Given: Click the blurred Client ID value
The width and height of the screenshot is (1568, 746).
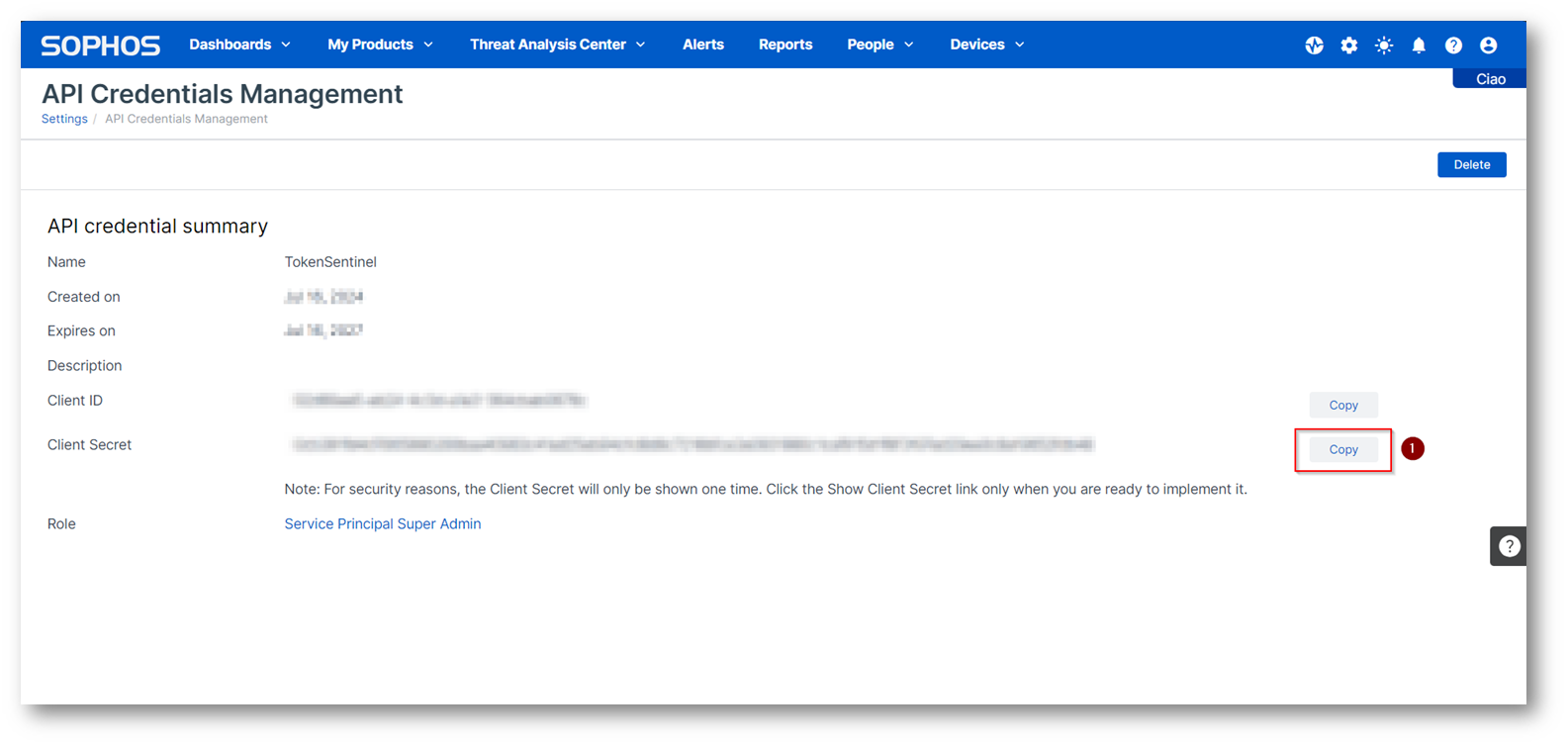Looking at the screenshot, I should pyautogui.click(x=439, y=401).
